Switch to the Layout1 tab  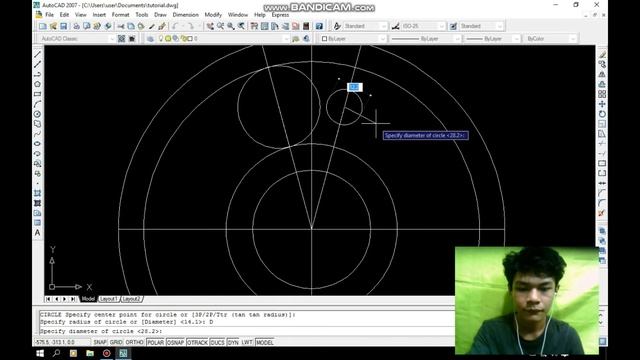click(109, 299)
